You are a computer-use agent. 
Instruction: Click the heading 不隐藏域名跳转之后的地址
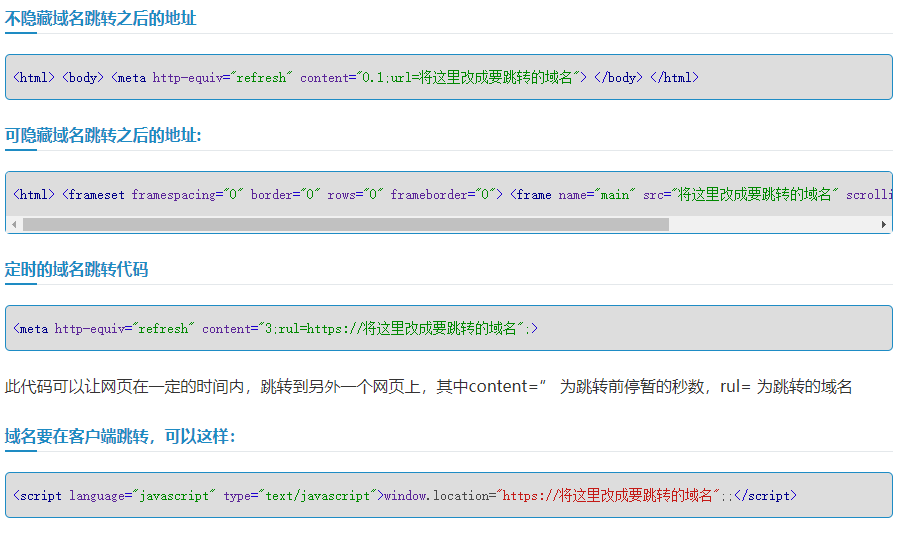pos(100,18)
